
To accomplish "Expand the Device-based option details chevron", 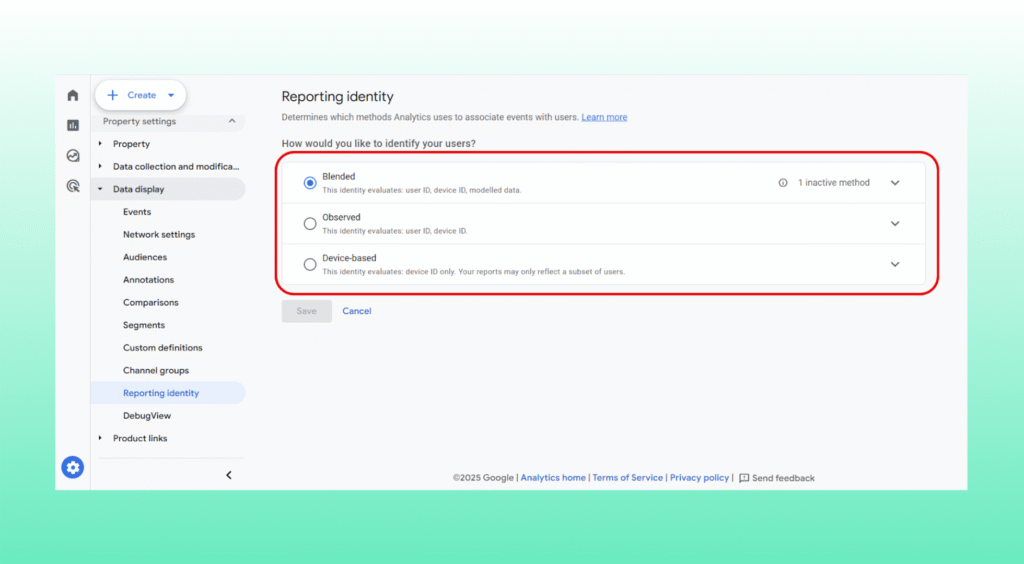I will point(895,264).
